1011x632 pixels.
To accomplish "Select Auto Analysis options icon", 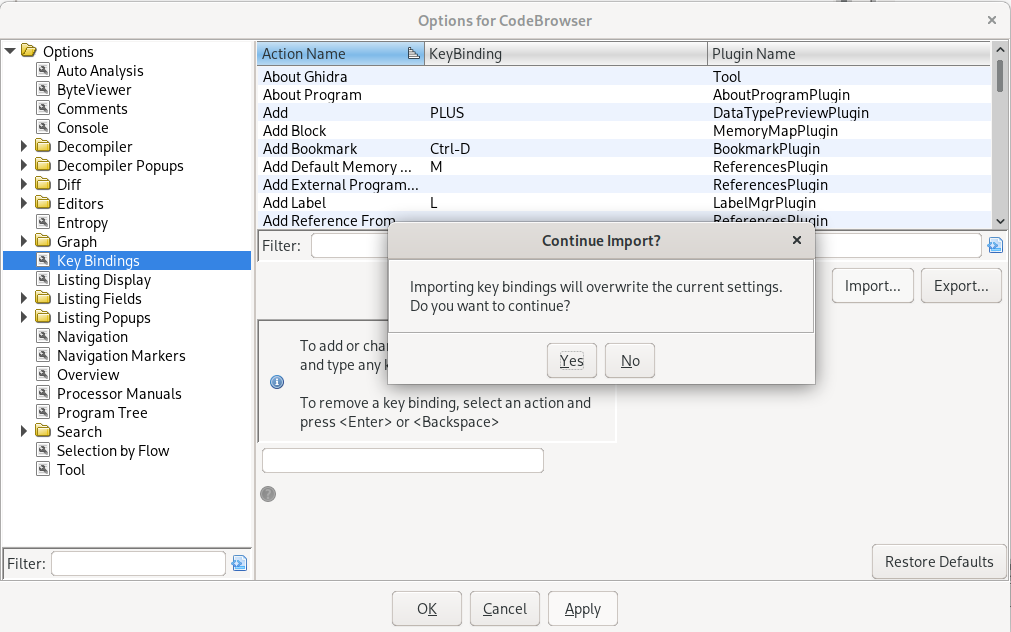I will 43,70.
